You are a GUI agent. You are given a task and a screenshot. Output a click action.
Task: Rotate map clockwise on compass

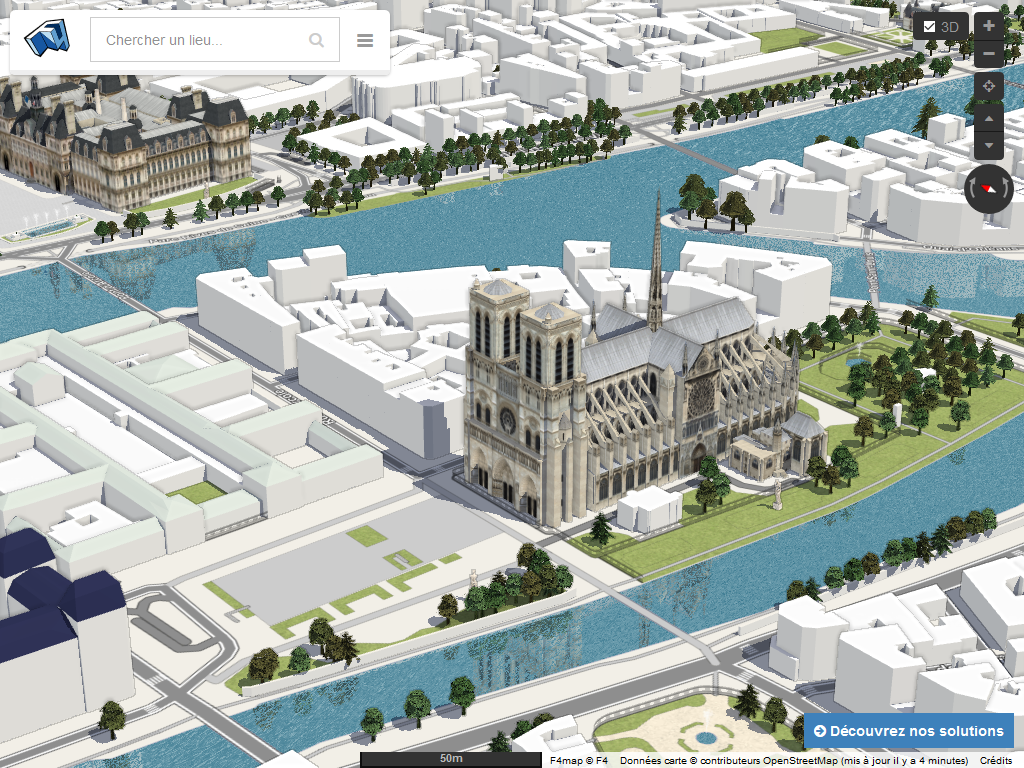click(1008, 189)
